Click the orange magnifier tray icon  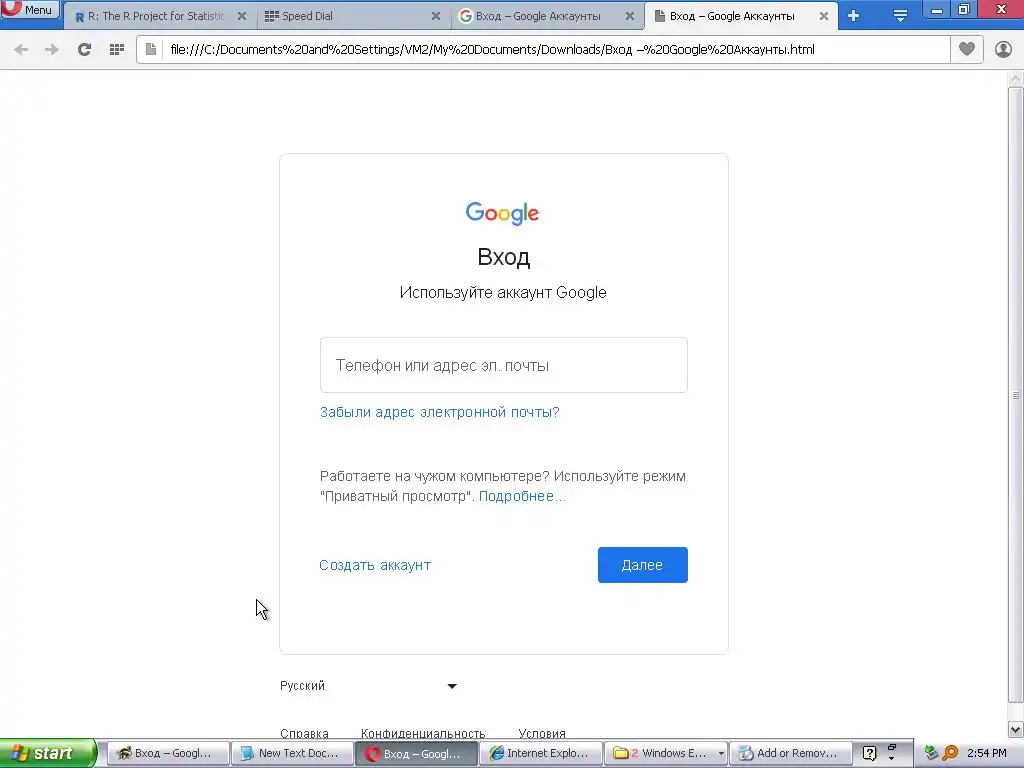click(951, 753)
